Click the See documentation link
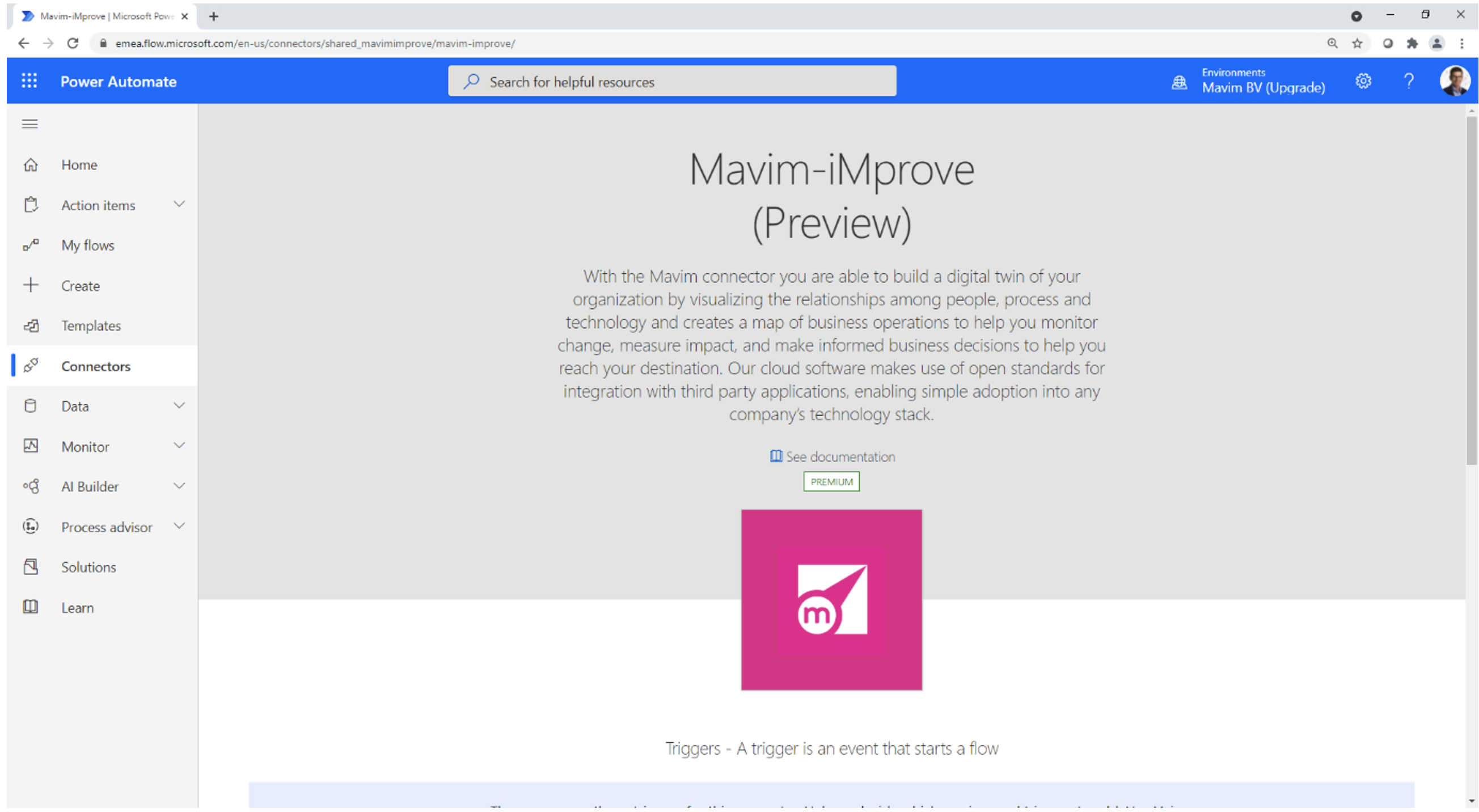This screenshot has height=812, width=1479. (x=840, y=456)
